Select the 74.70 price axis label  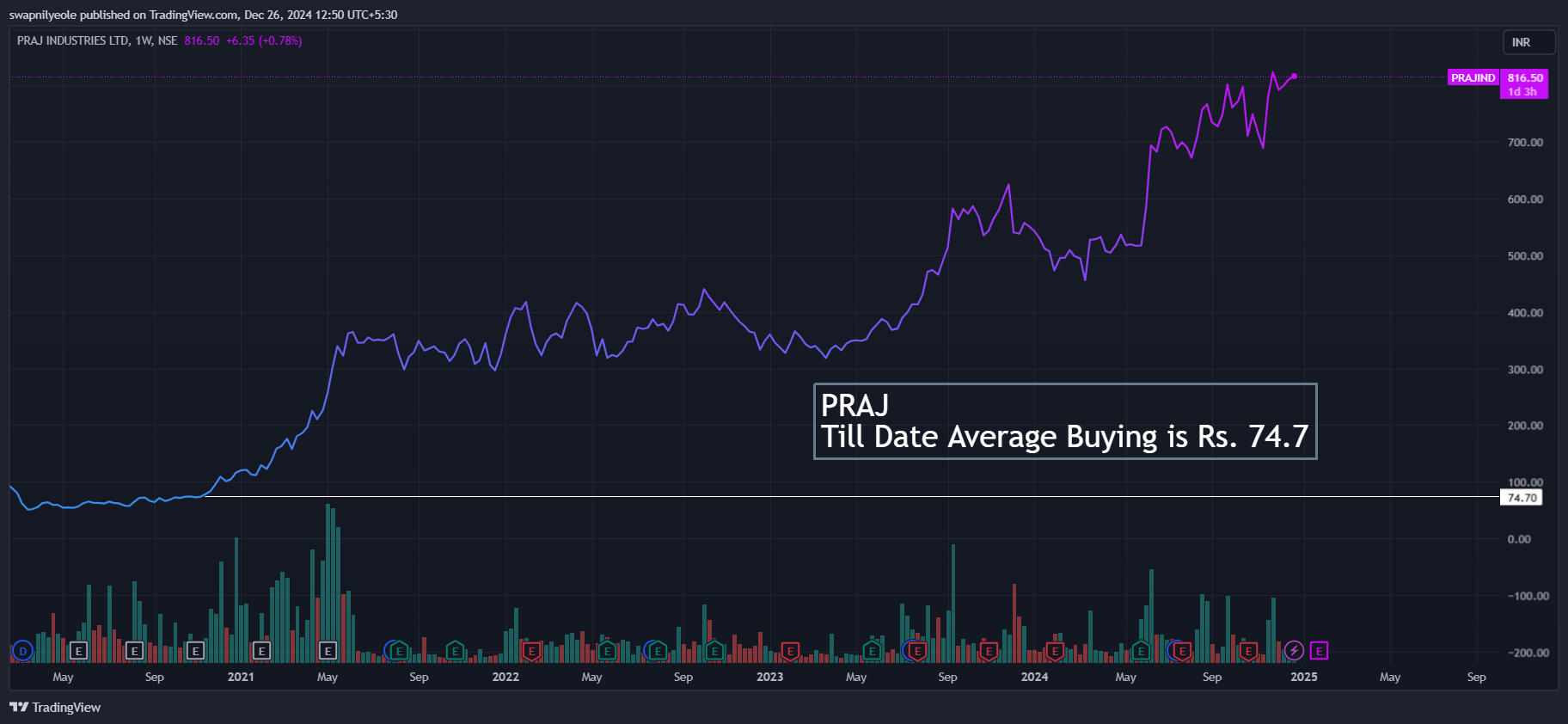[1521, 498]
